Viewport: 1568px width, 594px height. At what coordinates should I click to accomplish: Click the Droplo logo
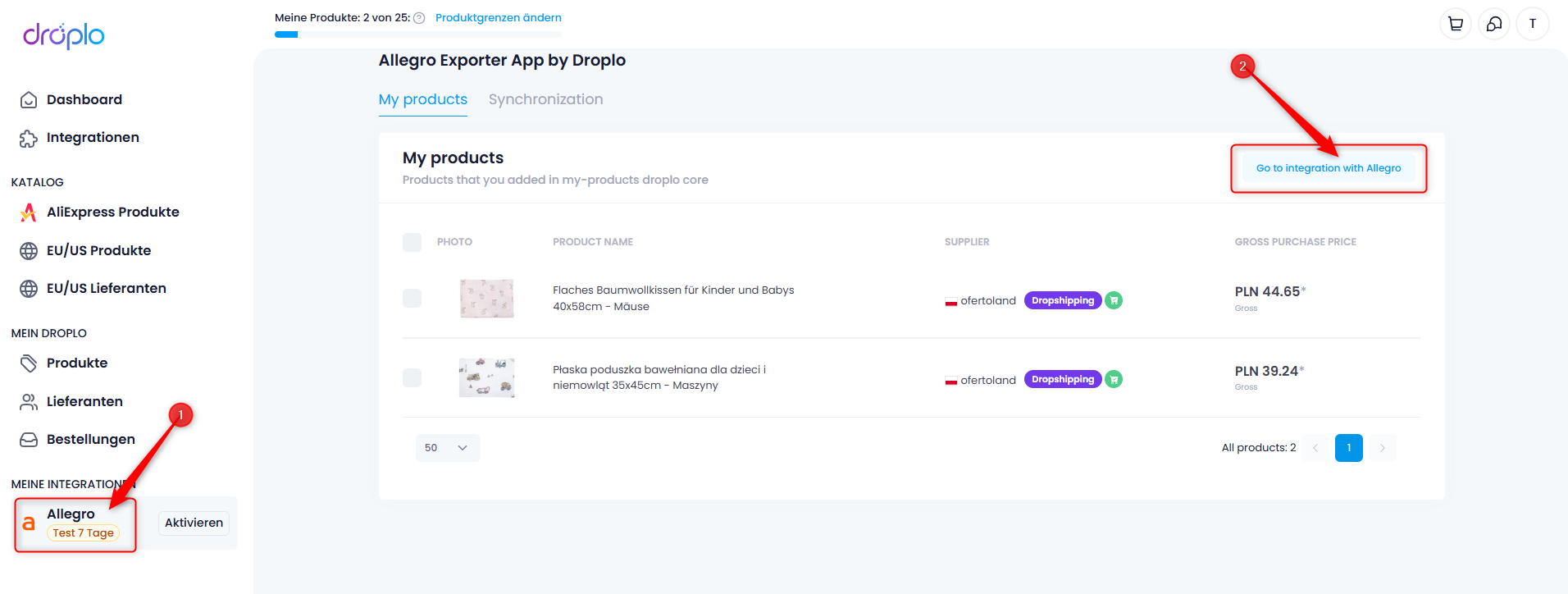coord(64,35)
